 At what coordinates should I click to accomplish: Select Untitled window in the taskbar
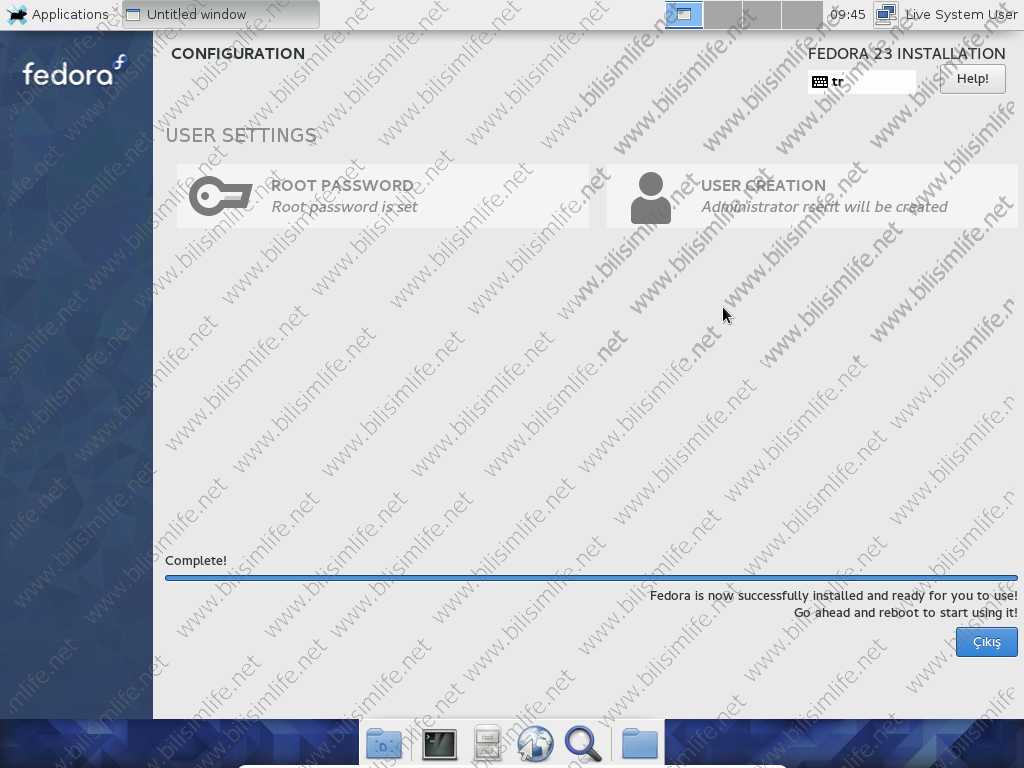click(221, 14)
